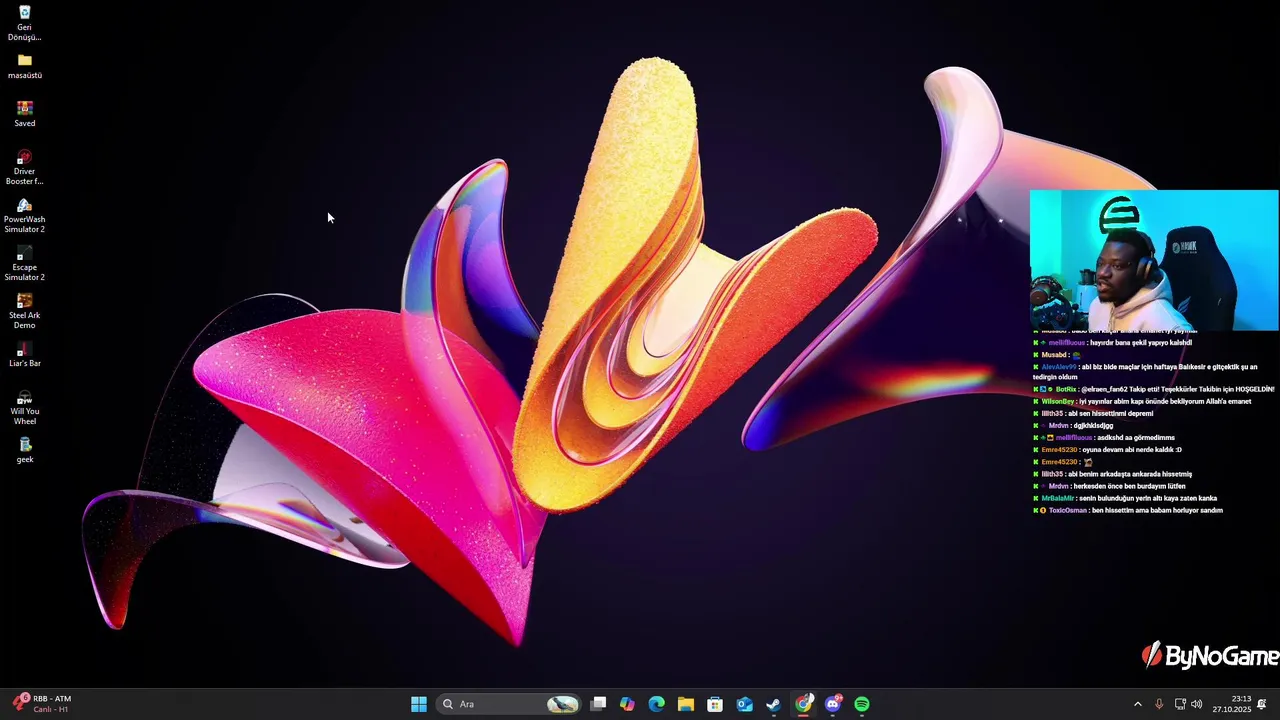Viewport: 1280px width, 720px height.
Task: Open Microsoft Edge from the taskbar
Action: [x=656, y=704]
